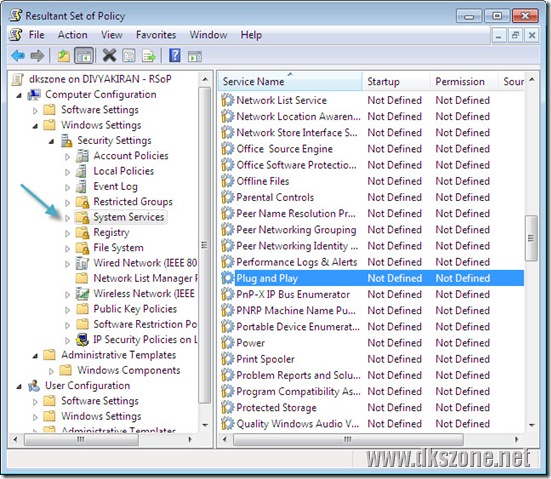Open the Window menu
This screenshot has height=479, width=551.
208,35
